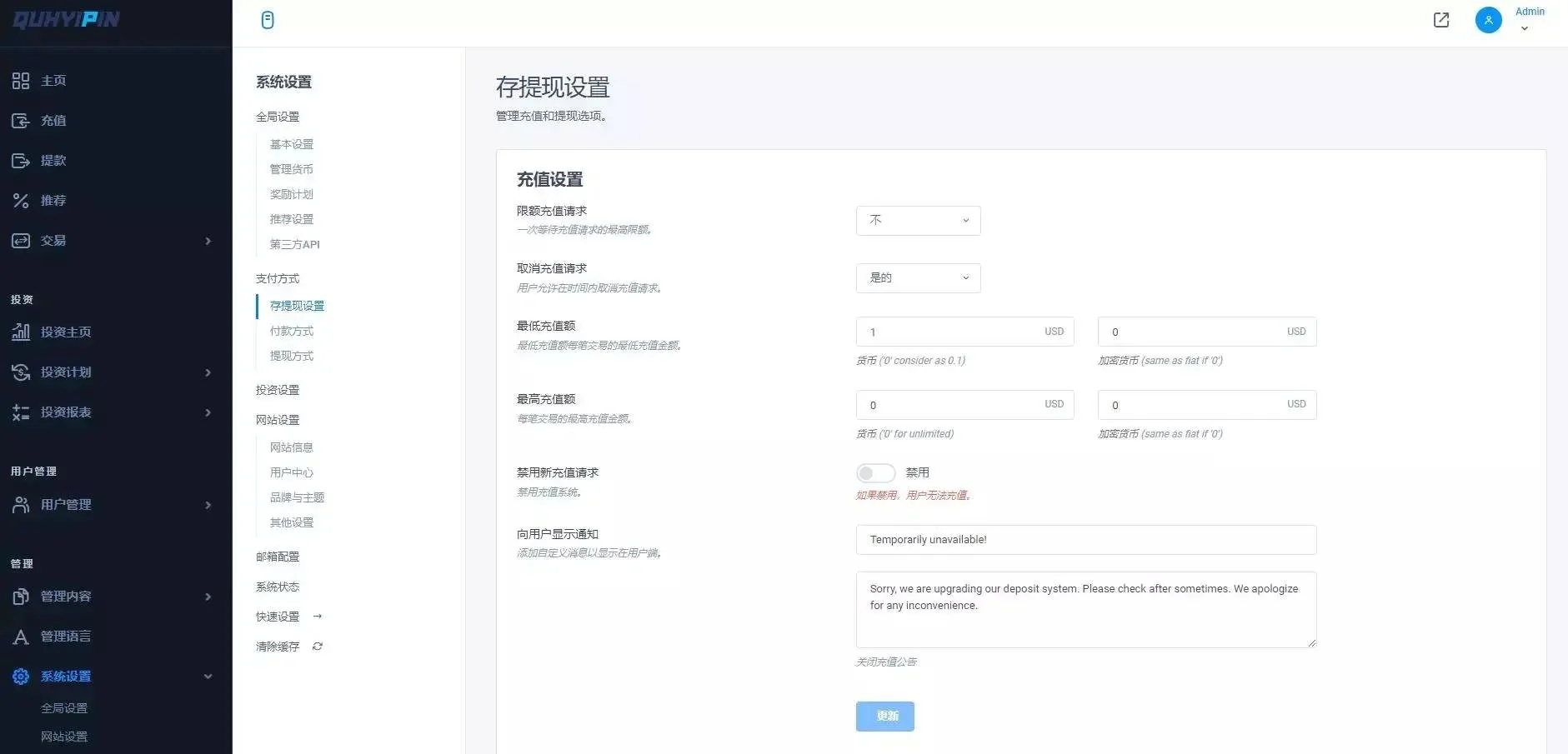
Task: Click the deposit icon in sidebar
Action: 21,121
